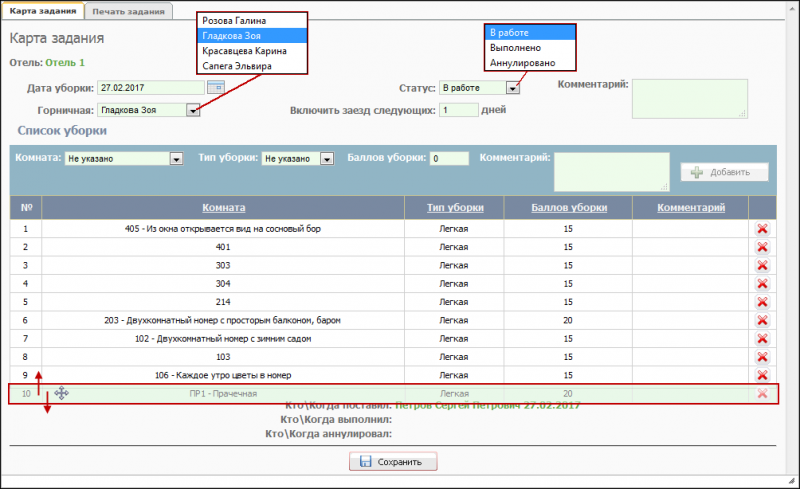This screenshot has height=489, width=800.
Task: Choose Выполнено in the status list
Action: pos(516,47)
